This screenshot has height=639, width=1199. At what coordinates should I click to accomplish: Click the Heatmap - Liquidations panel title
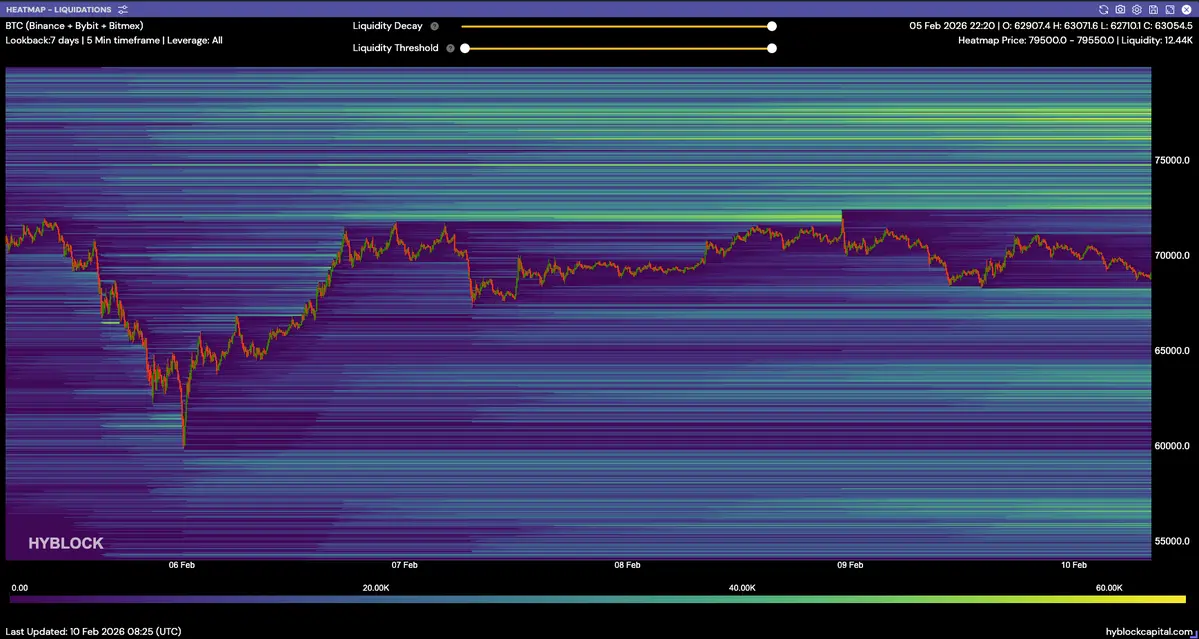[x=58, y=9]
